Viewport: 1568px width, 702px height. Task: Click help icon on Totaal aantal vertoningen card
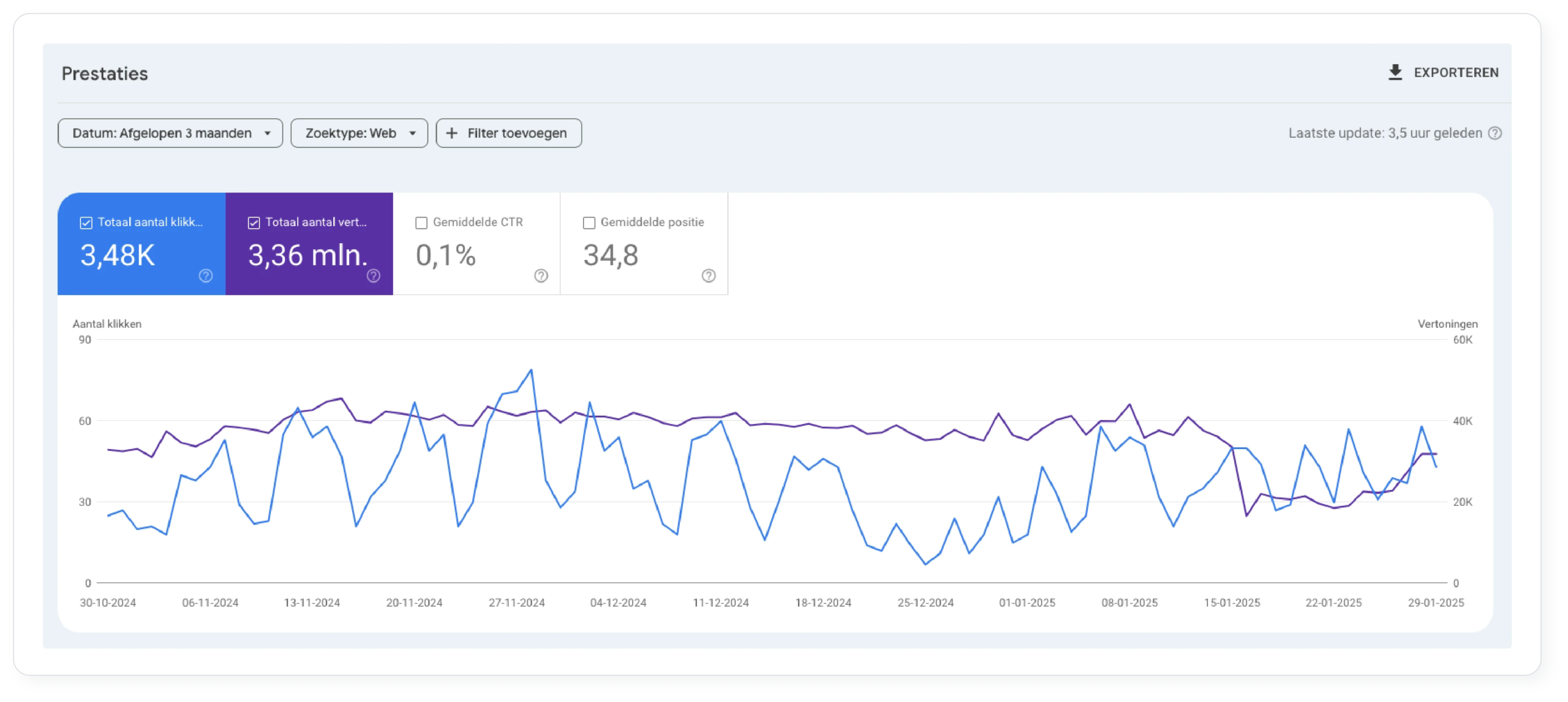[x=374, y=276]
